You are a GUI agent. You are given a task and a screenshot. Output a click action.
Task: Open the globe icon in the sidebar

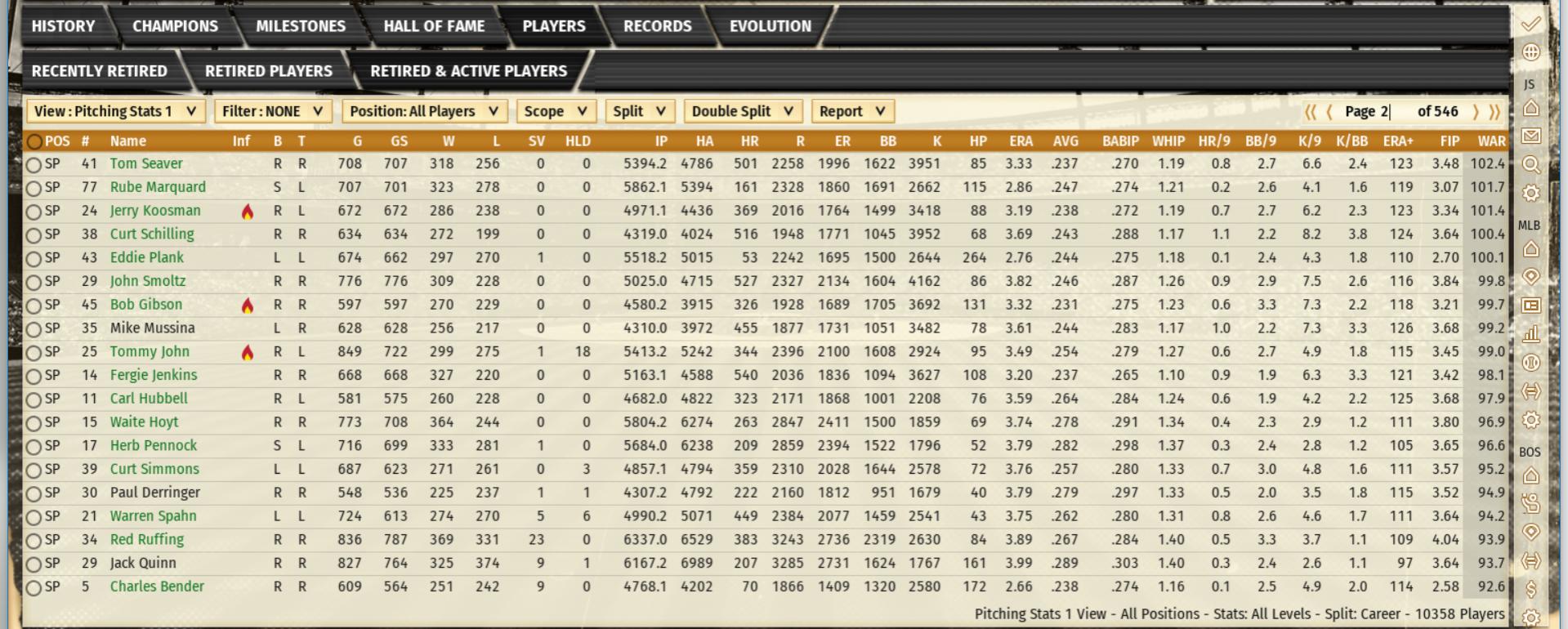(1530, 52)
